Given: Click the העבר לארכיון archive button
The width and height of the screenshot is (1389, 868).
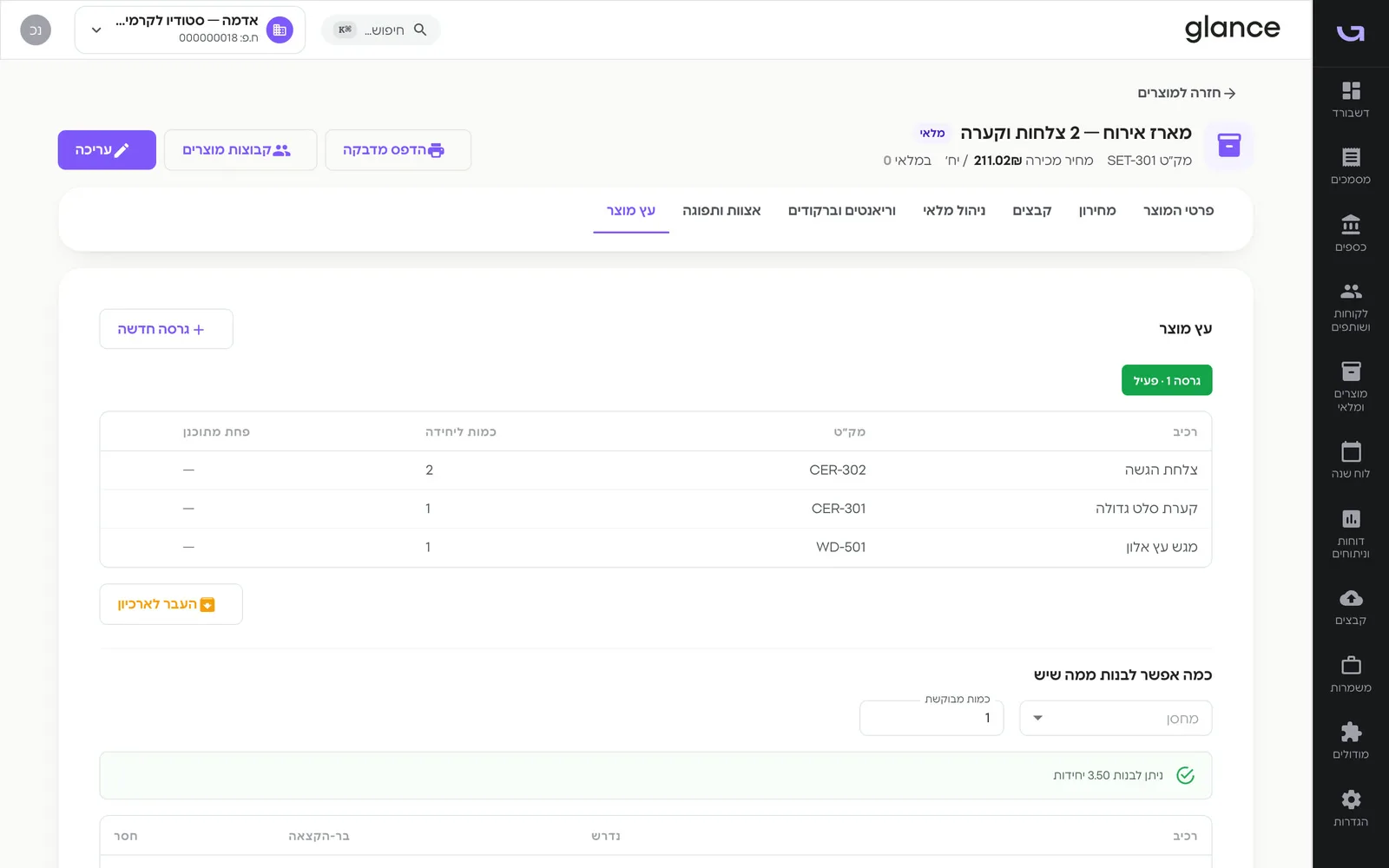Looking at the screenshot, I should (x=171, y=604).
